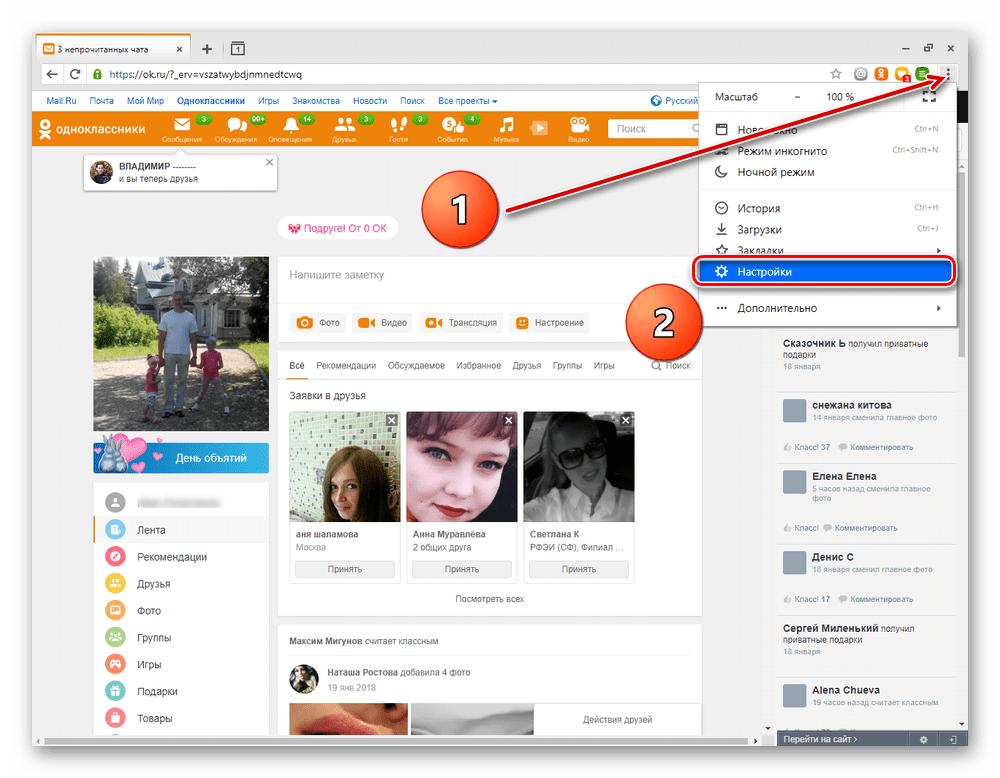Click the three-dot browser menu button

(947, 73)
